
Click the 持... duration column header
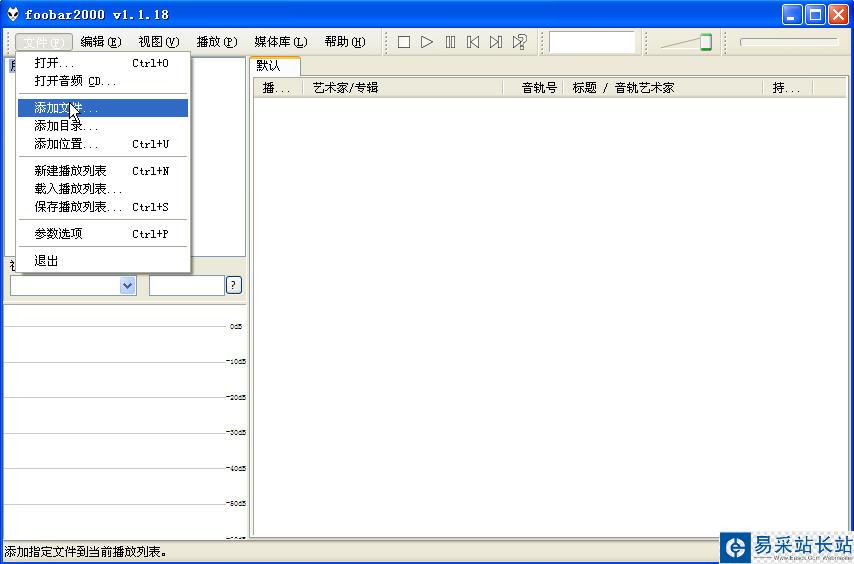coord(788,88)
